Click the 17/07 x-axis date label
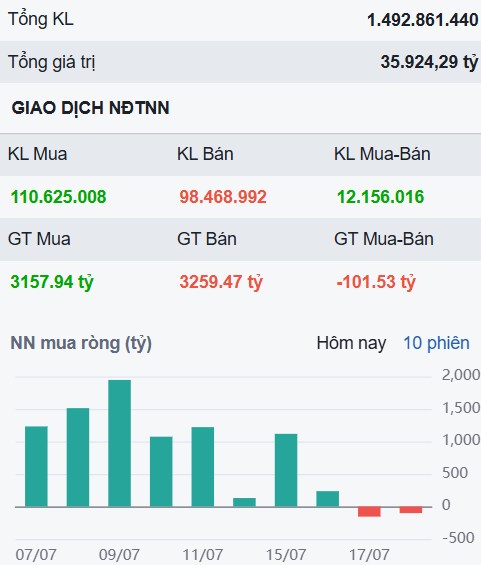Viewport: 481px width, 565px height. [x=369, y=555]
